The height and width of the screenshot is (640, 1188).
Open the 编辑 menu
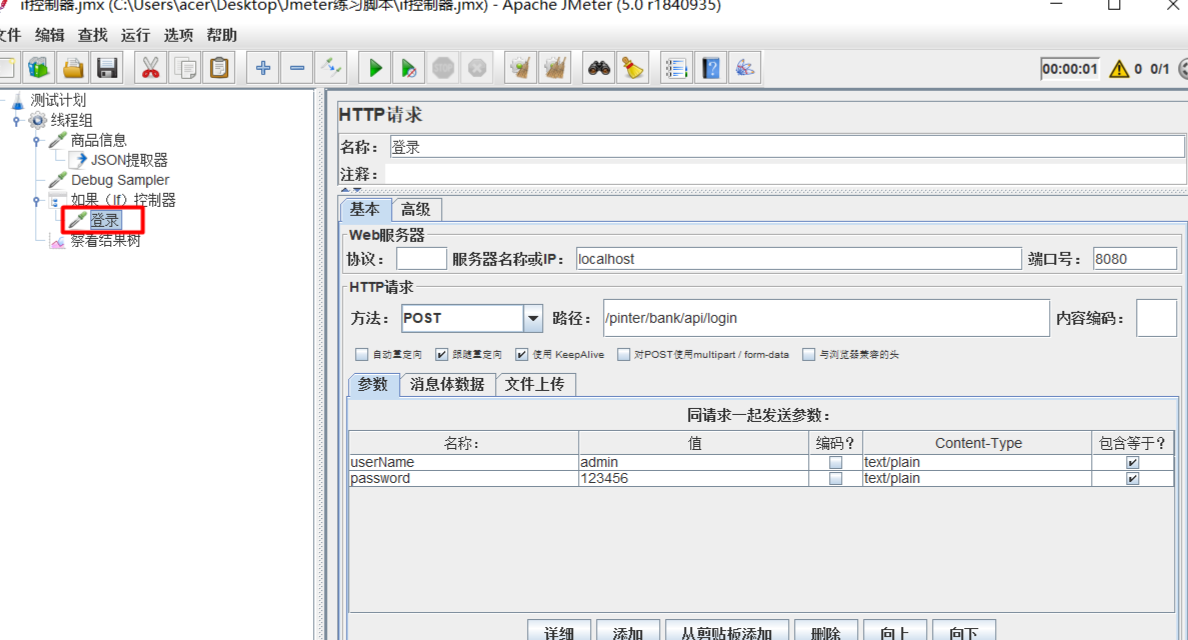(x=50, y=35)
